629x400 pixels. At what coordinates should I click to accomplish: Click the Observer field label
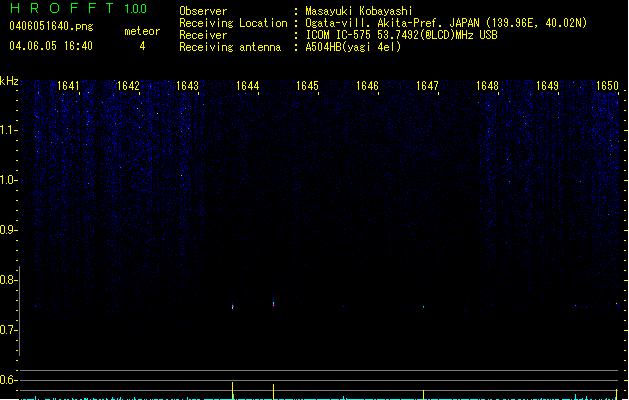(x=203, y=11)
